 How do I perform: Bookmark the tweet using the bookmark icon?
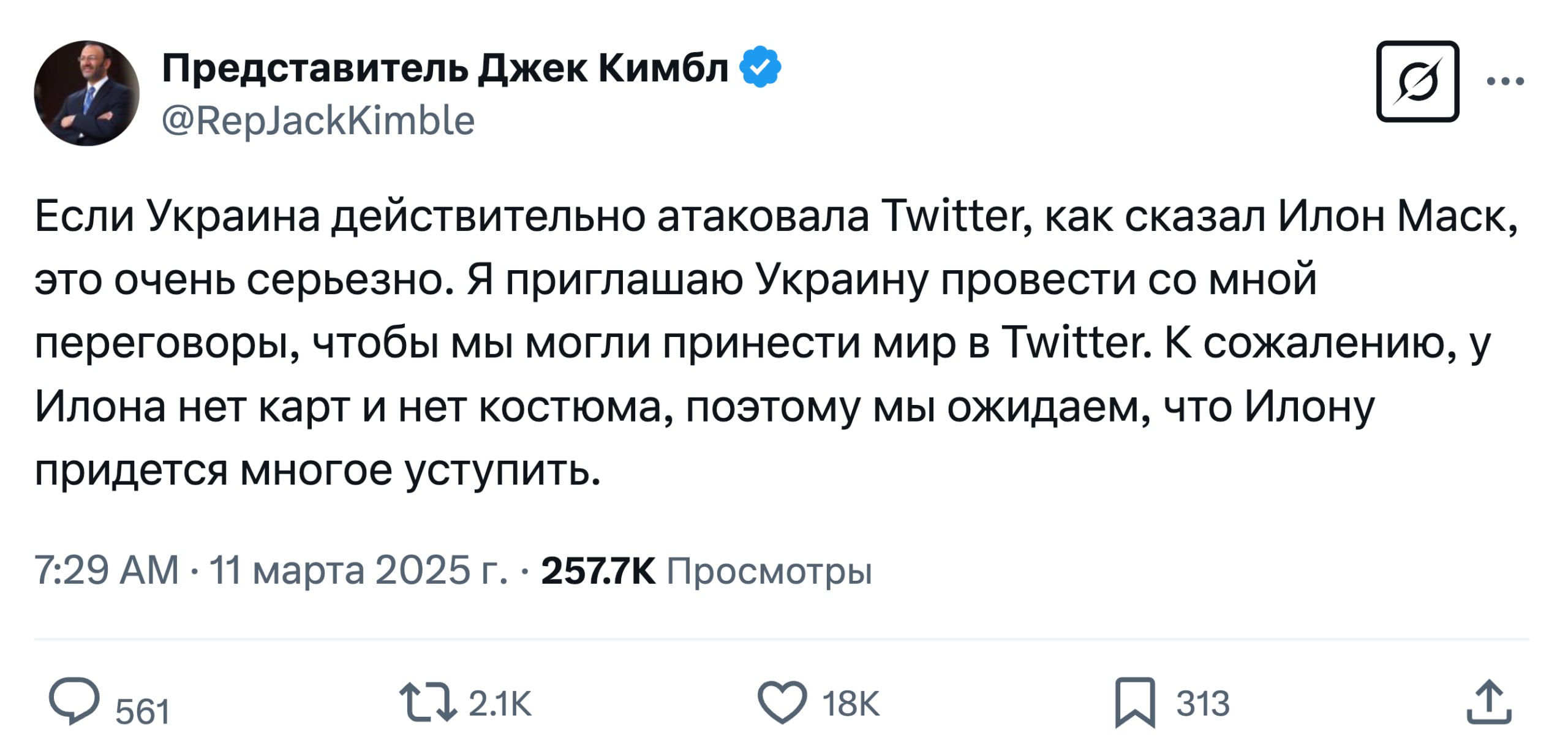click(x=1135, y=702)
